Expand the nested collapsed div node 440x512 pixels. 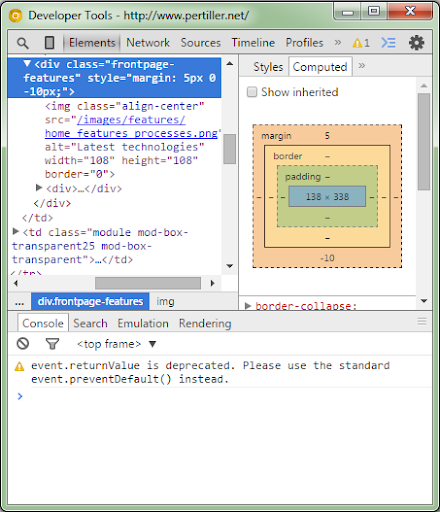(x=39, y=188)
